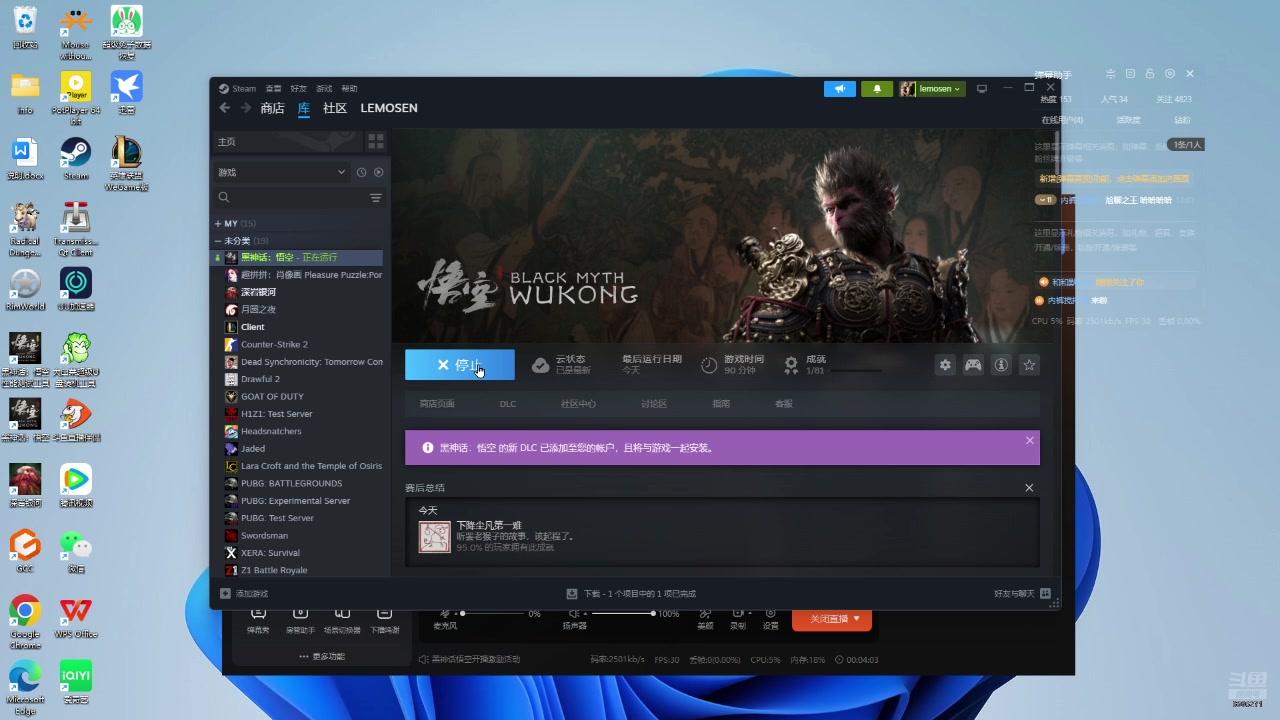Go forward with Steam forward arrow
1280x720 pixels.
click(244, 108)
